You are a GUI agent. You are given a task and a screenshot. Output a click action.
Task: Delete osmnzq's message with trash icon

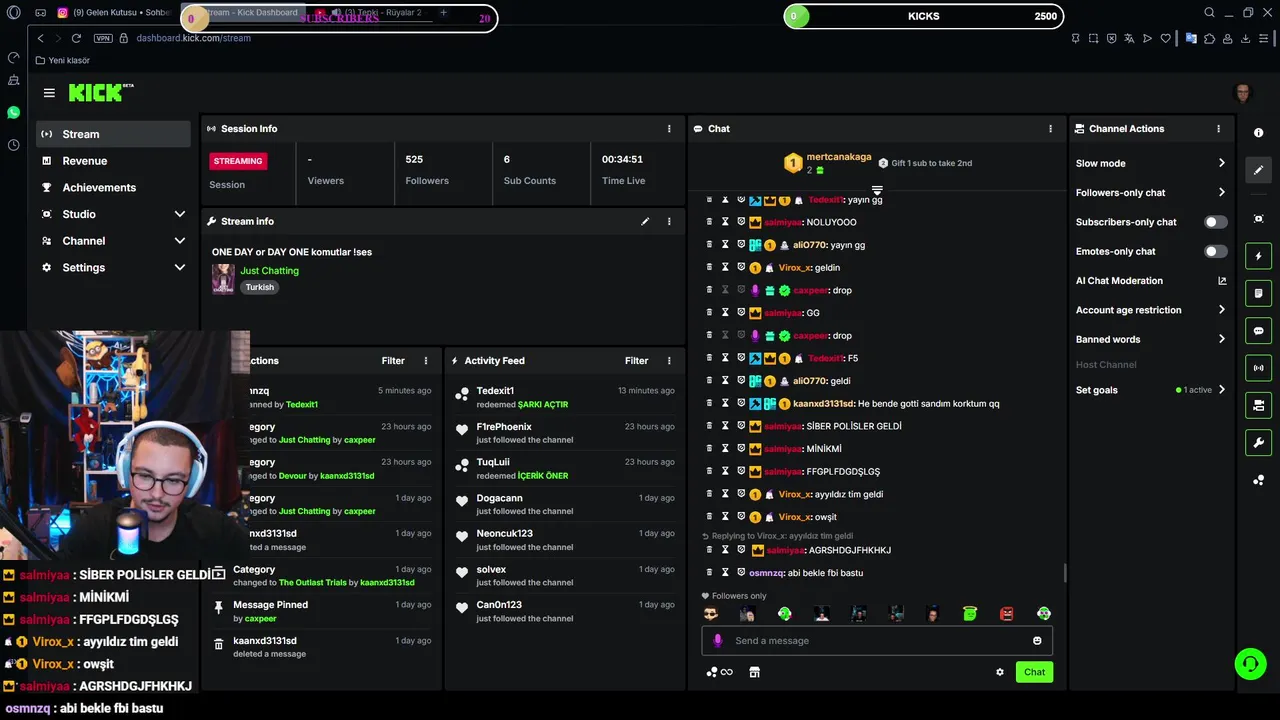click(709, 573)
